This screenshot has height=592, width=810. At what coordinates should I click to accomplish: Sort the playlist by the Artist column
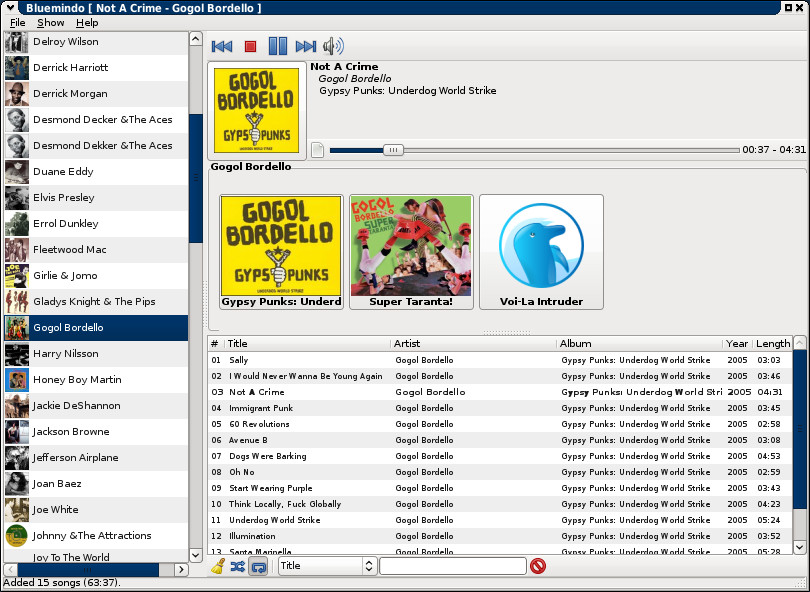point(474,344)
